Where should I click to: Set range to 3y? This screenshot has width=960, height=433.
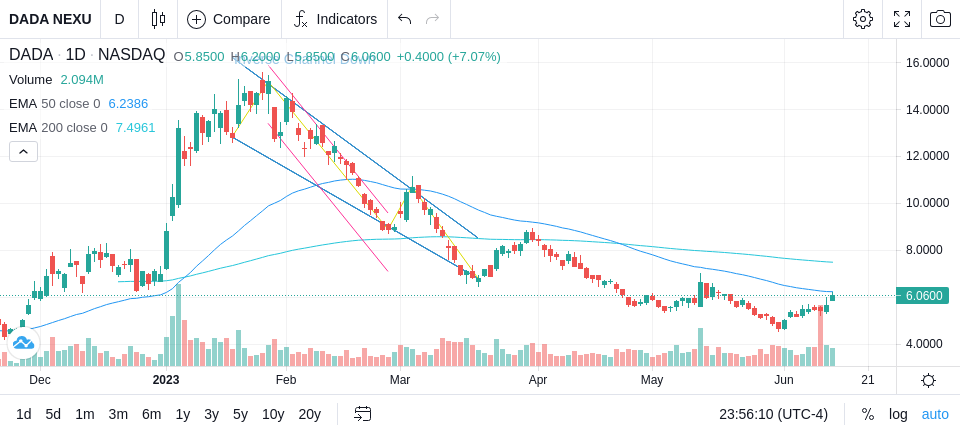pyautogui.click(x=211, y=415)
